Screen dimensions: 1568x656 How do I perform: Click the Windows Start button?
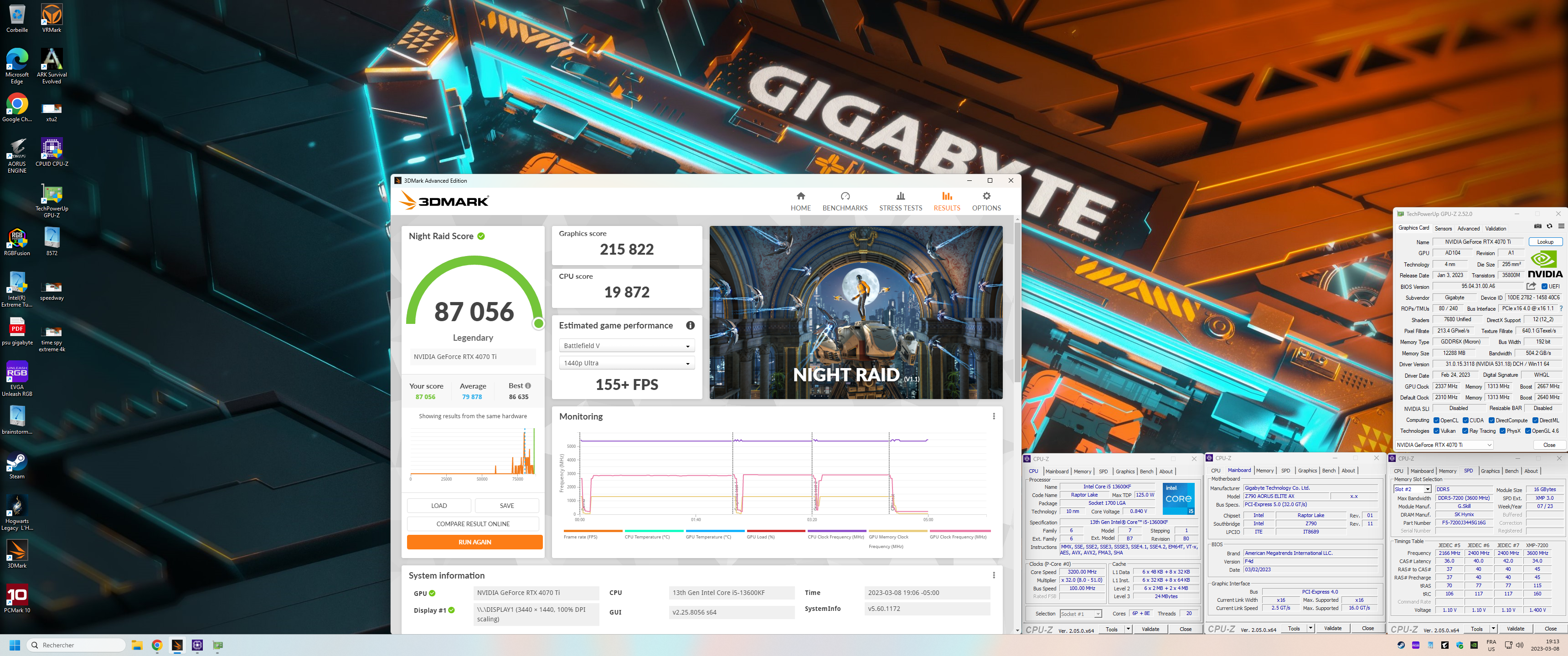pyautogui.click(x=15, y=645)
